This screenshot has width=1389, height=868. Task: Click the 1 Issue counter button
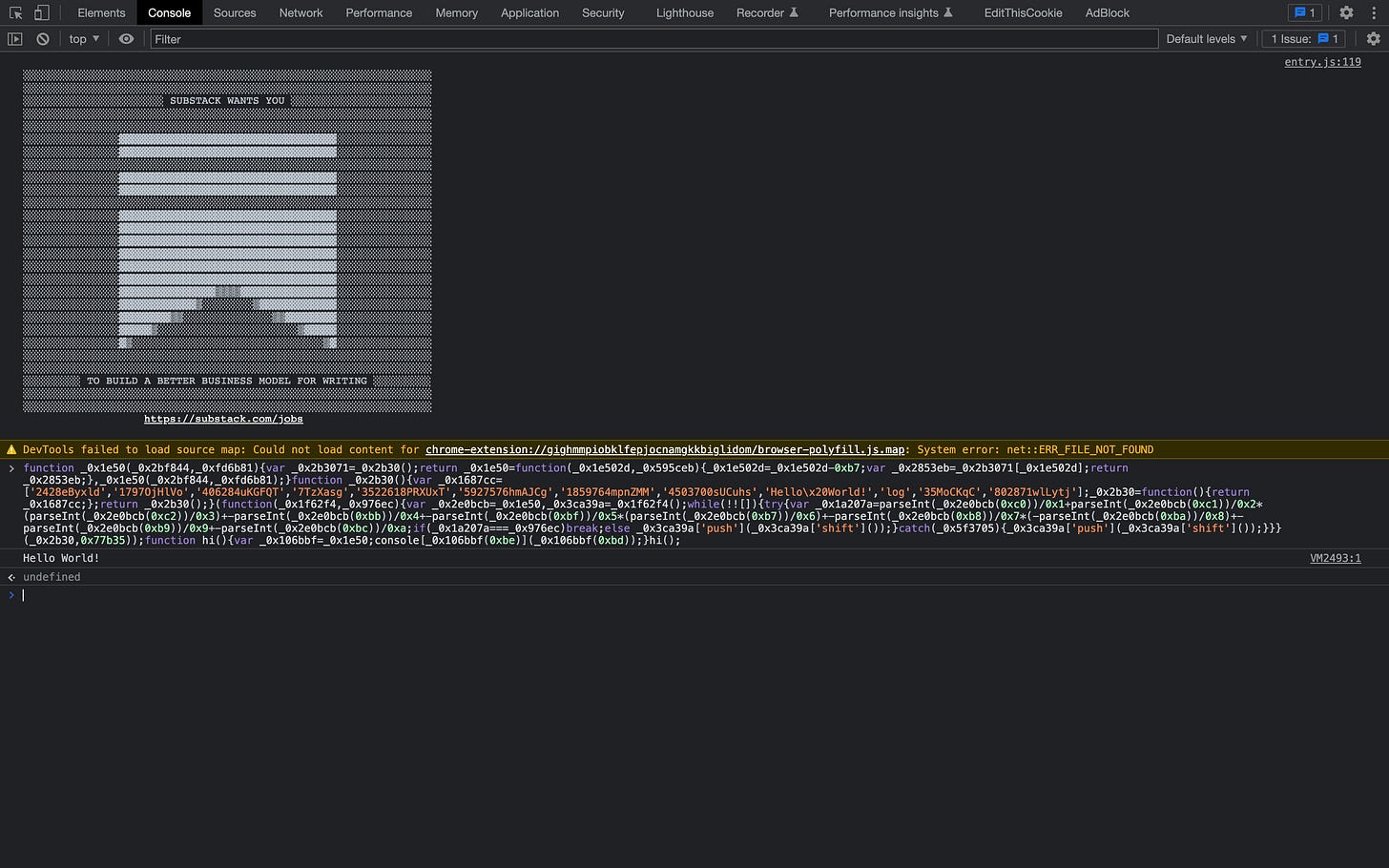[1303, 38]
